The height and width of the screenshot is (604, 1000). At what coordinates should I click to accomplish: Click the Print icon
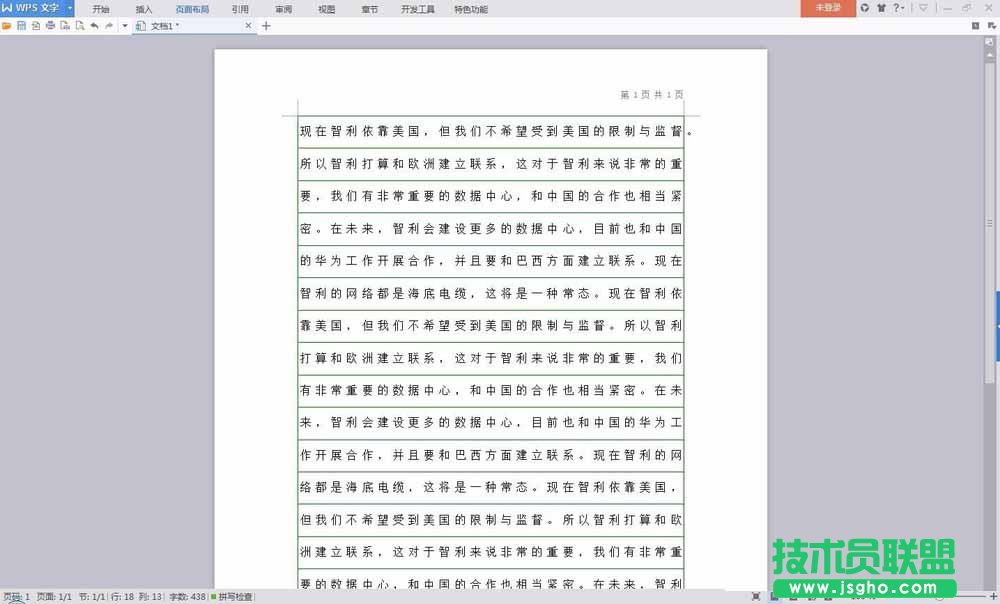(52, 26)
